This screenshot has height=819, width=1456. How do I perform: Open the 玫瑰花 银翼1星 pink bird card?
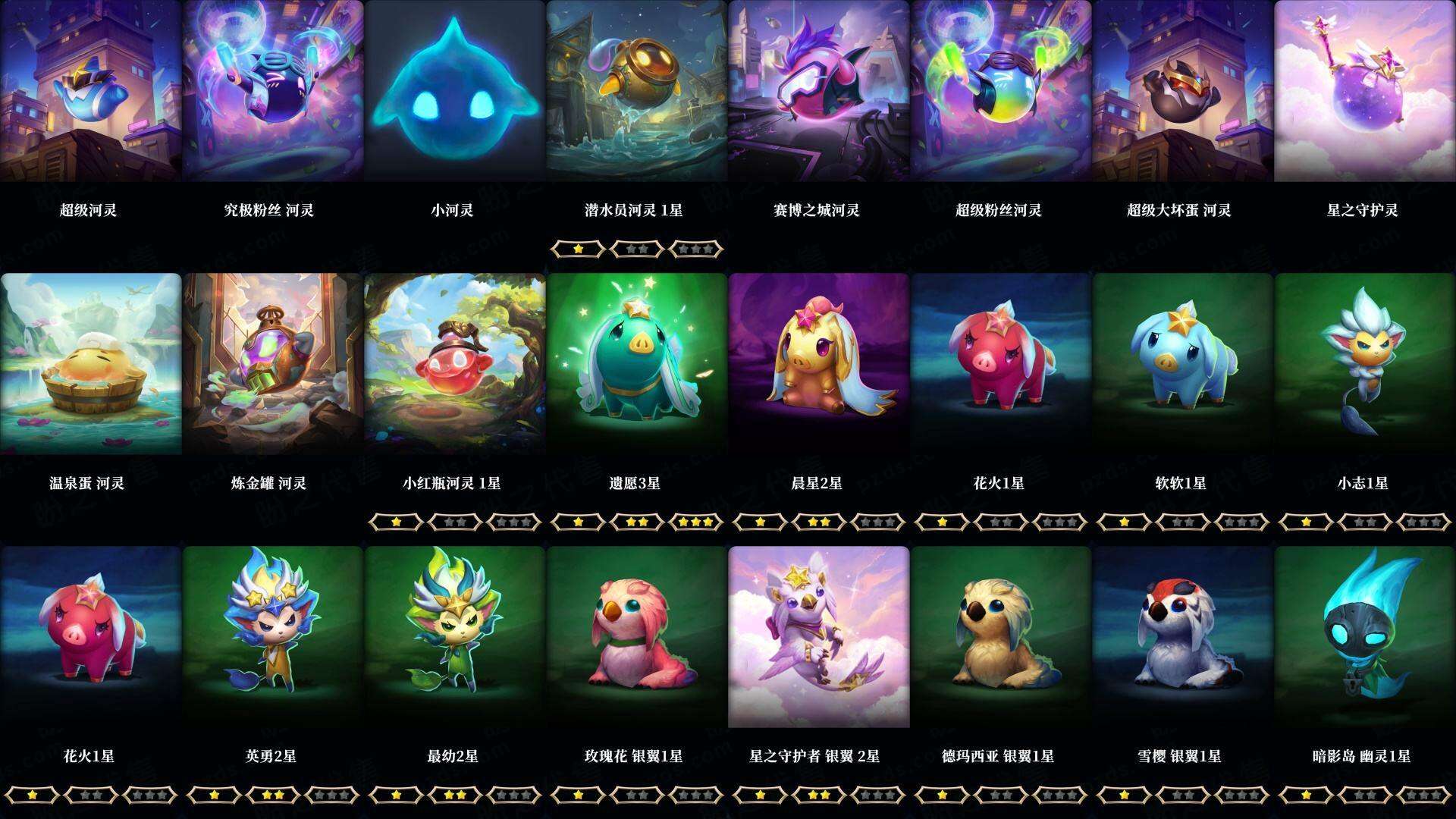click(637, 637)
